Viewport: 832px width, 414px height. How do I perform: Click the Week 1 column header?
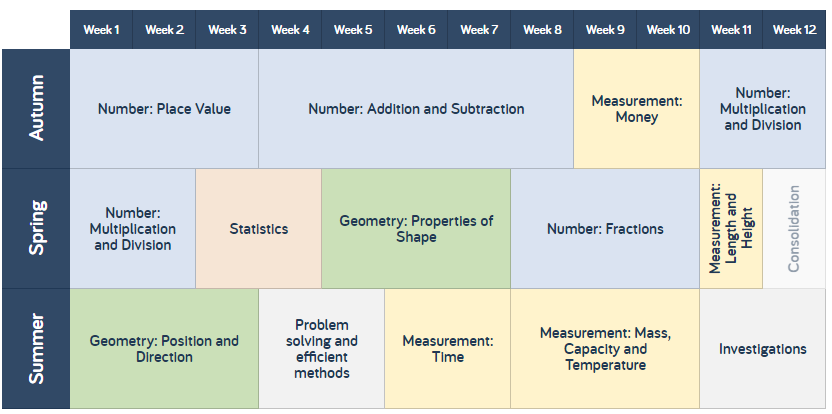click(x=101, y=30)
